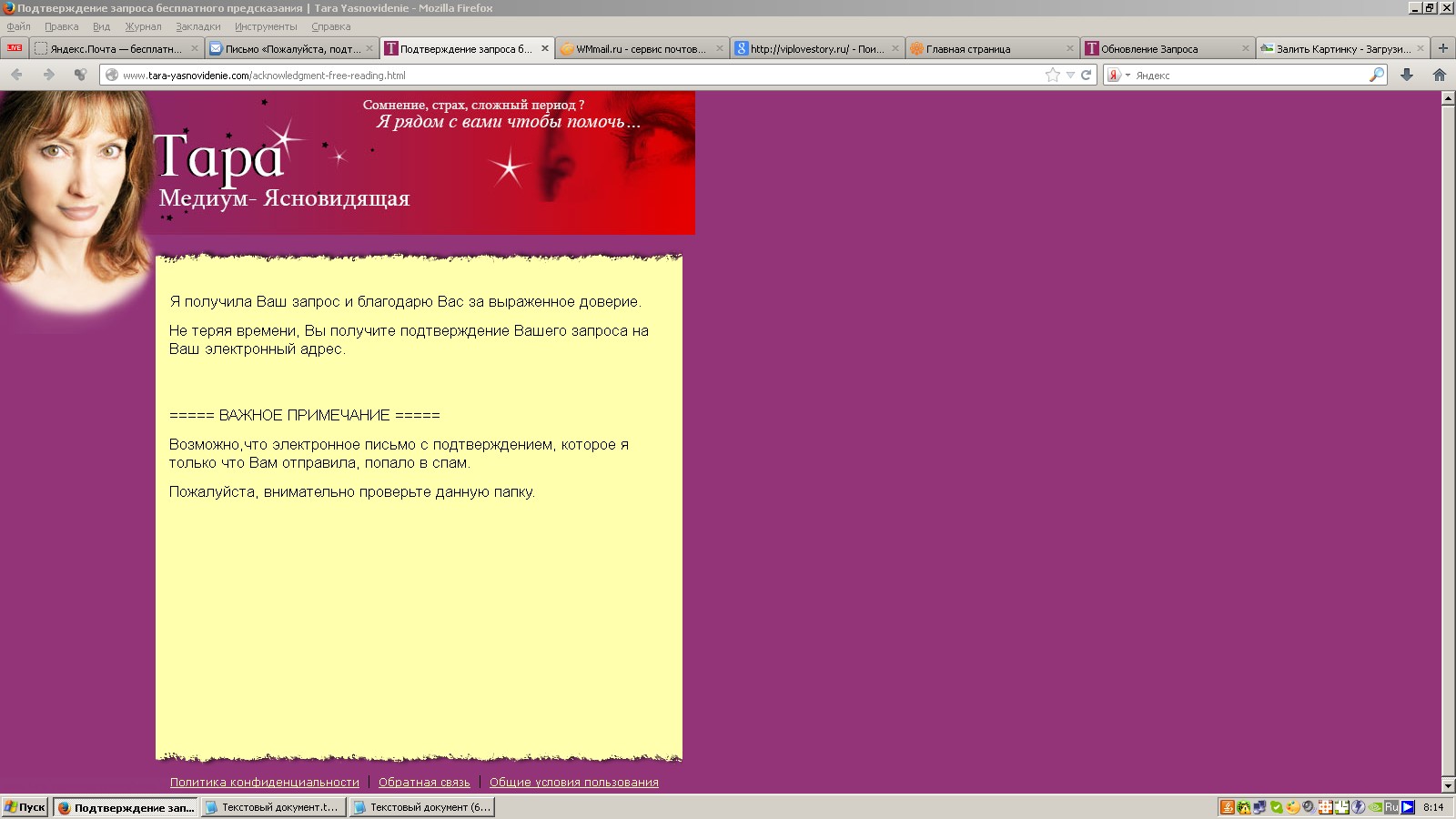The width and height of the screenshot is (1456, 819).
Task: Switch to the Обновление Запроса tab
Action: 1168,48
